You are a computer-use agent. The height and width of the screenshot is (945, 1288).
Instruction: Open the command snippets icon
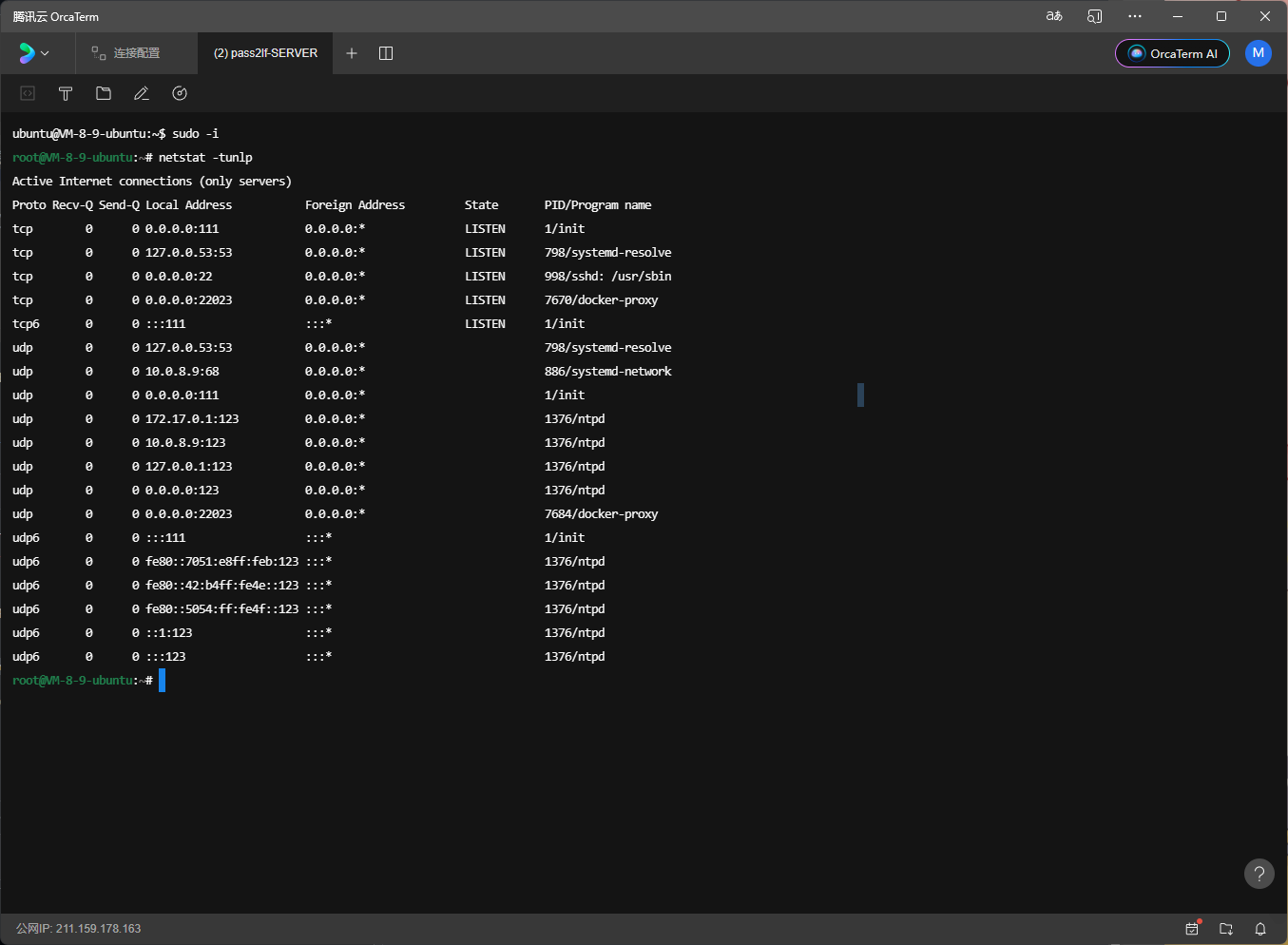[x=27, y=93]
